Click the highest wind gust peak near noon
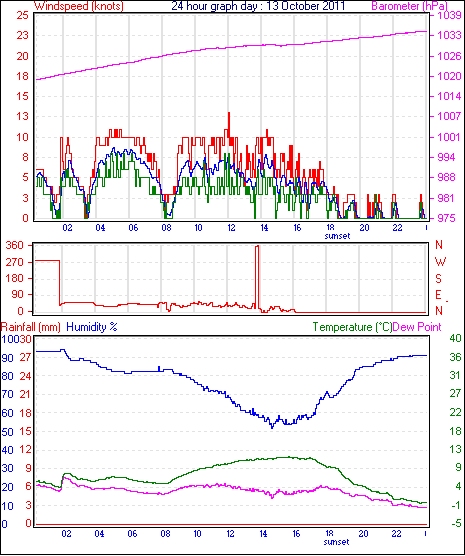 click(x=229, y=113)
